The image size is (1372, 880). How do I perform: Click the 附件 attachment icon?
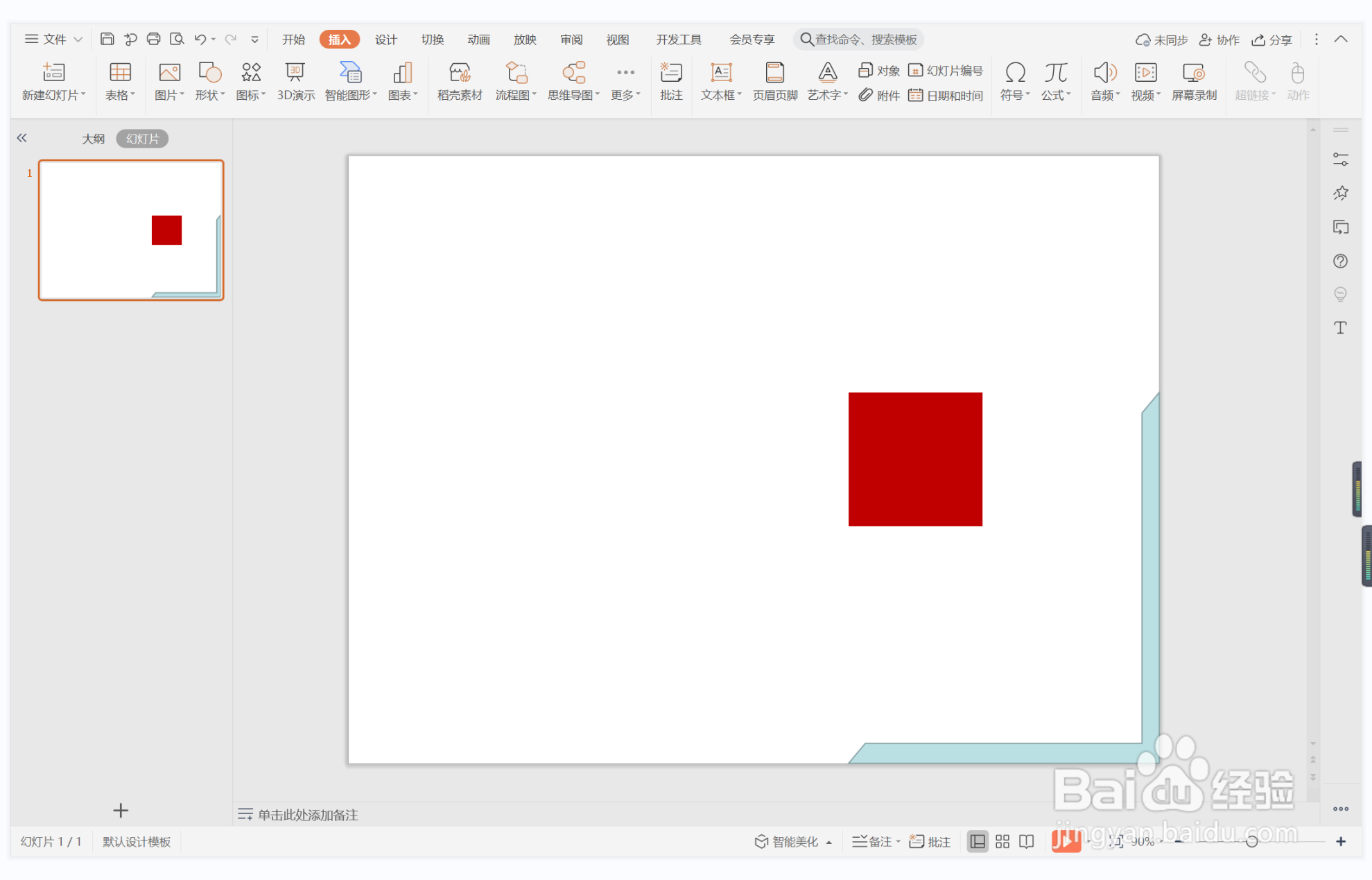click(x=878, y=96)
